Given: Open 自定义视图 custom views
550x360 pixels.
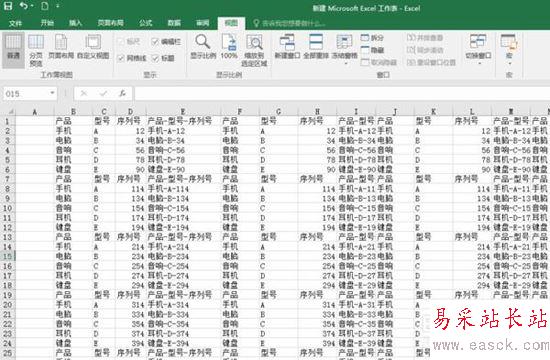Looking at the screenshot, I should click(x=93, y=47).
